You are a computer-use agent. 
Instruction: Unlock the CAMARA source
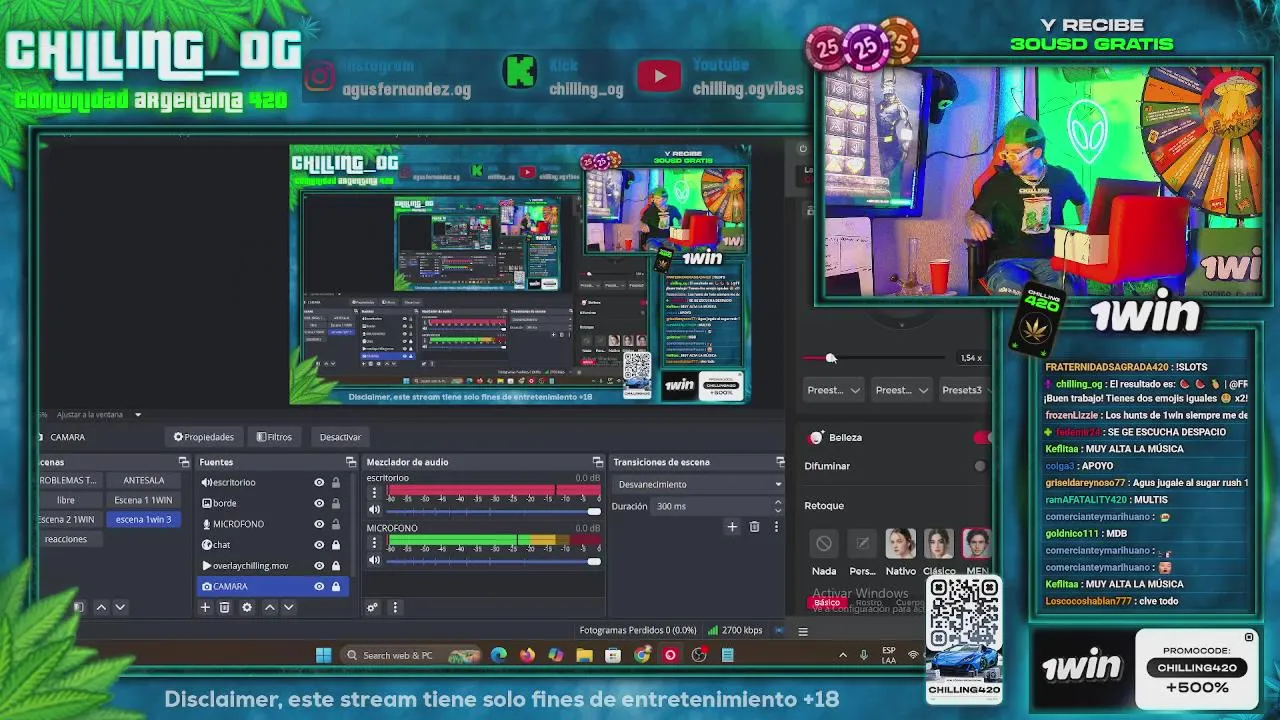(x=336, y=587)
